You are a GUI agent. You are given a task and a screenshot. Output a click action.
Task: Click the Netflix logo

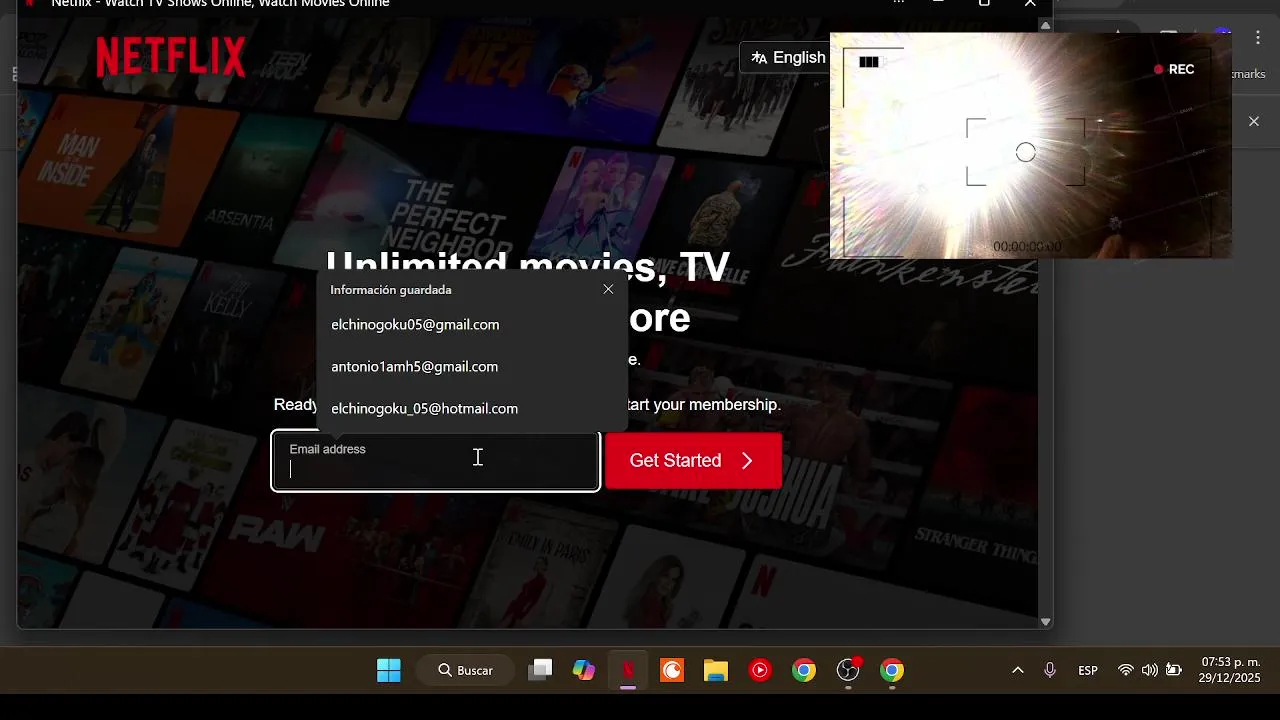click(171, 57)
